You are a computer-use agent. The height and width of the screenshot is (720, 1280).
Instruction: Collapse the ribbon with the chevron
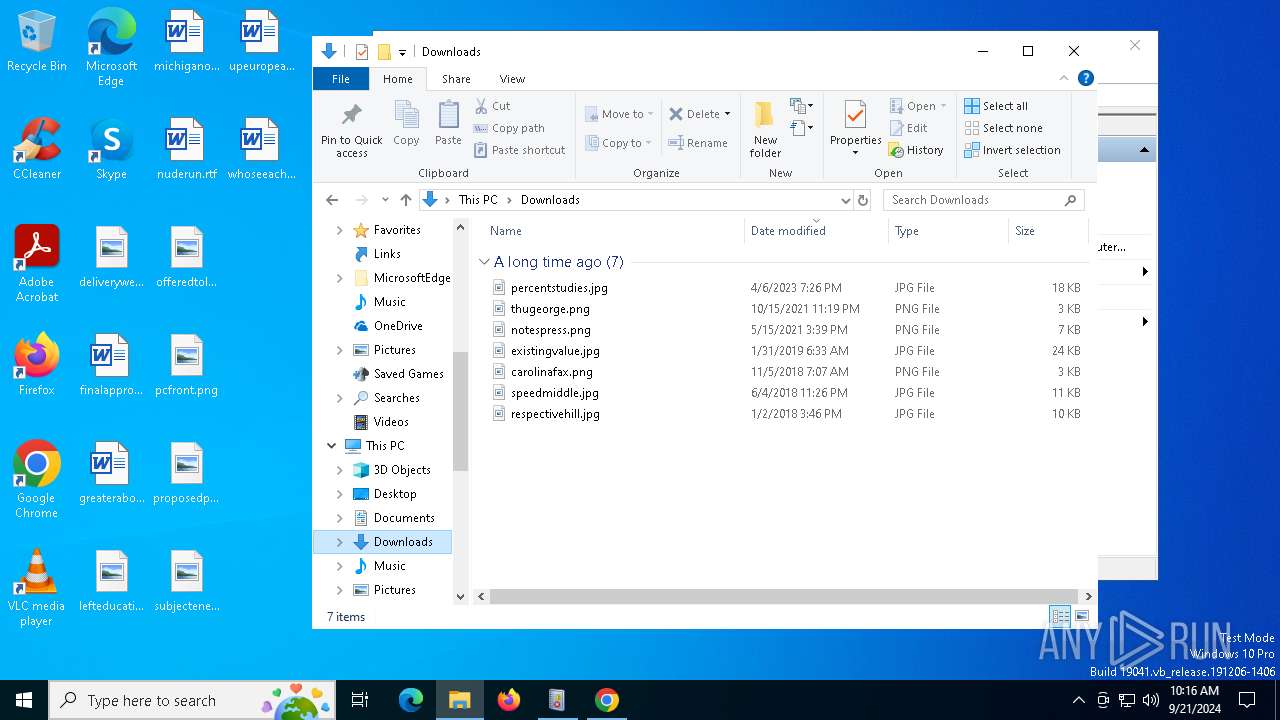point(1064,78)
